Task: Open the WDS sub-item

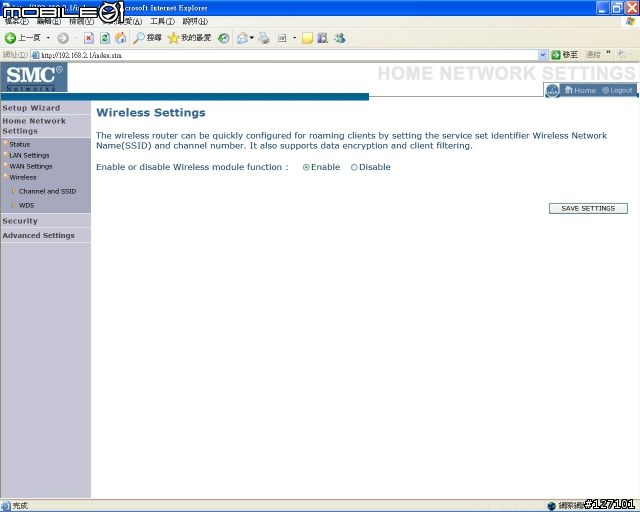Action: click(27, 205)
